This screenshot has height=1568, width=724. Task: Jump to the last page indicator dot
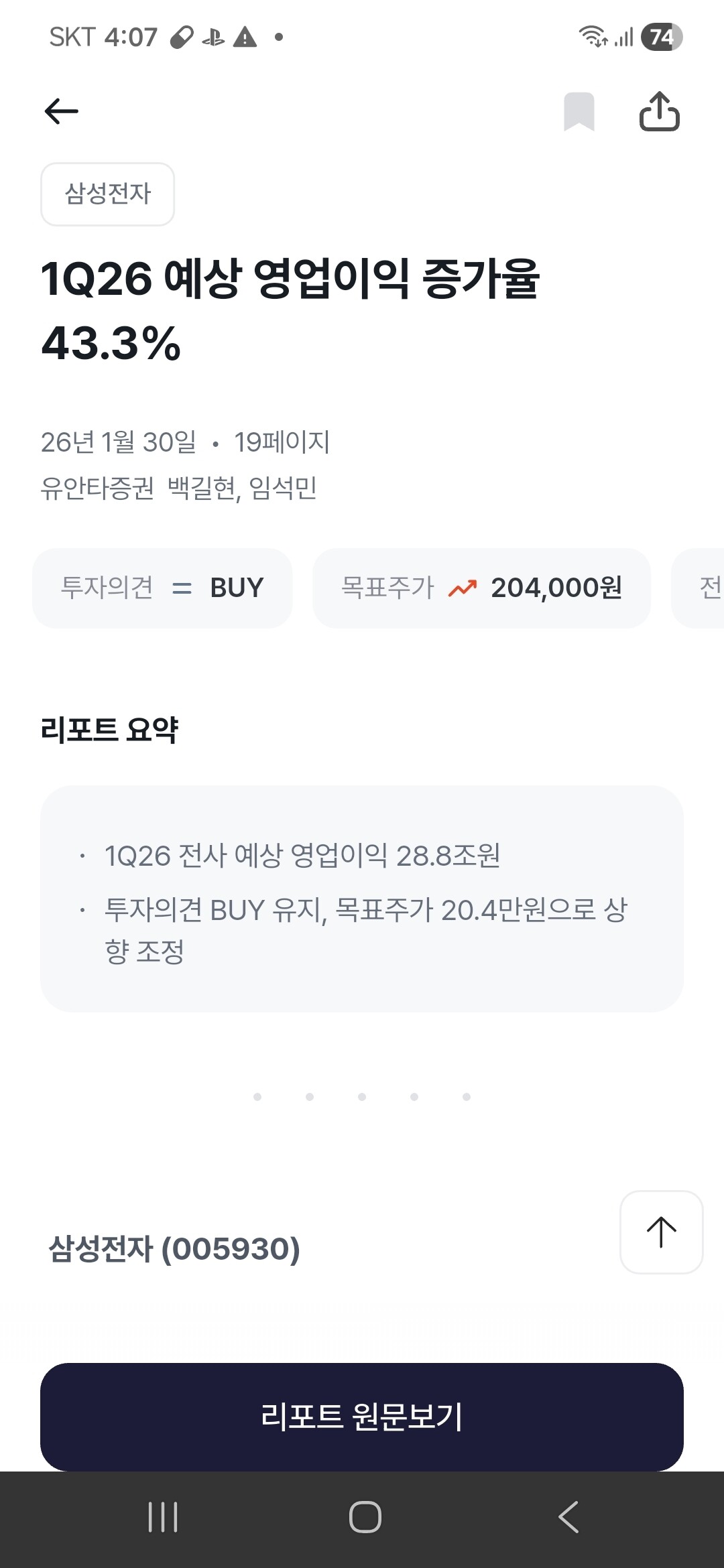(467, 1097)
